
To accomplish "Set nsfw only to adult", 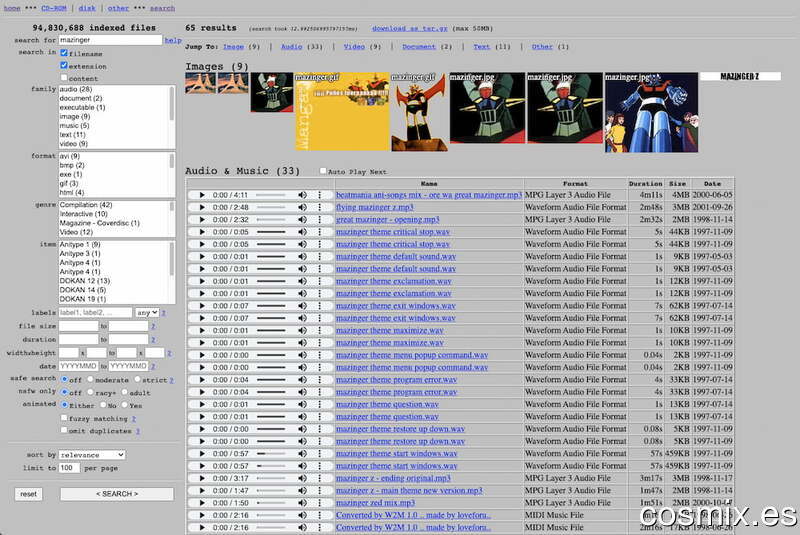I will 124,392.
